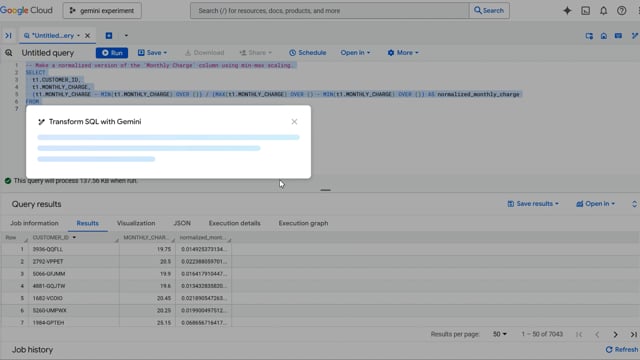The height and width of the screenshot is (360, 640).
Task: Close the Transform SQL with Gemini dialog
Action: click(294, 122)
